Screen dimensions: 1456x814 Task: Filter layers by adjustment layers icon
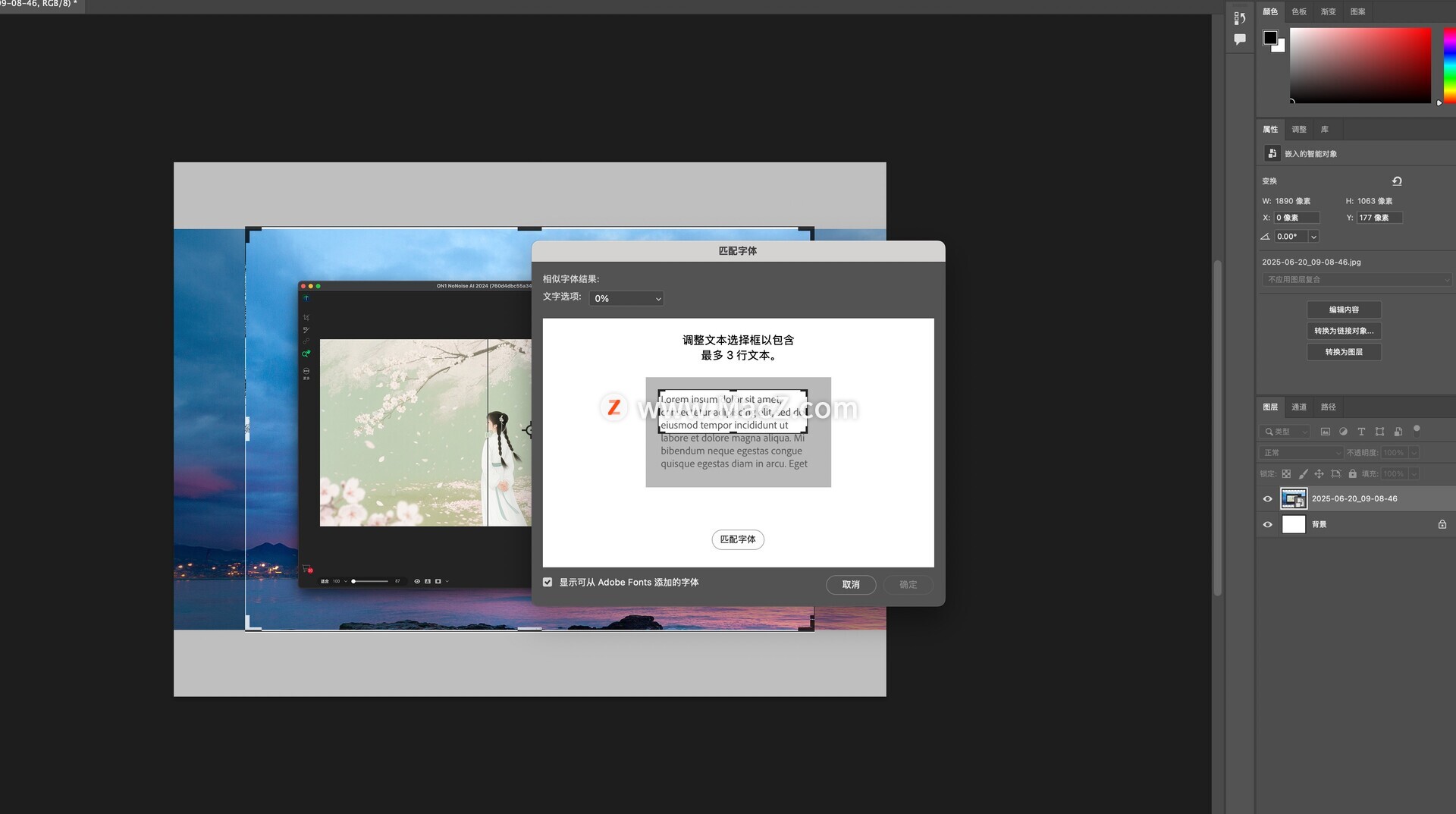[1343, 432]
